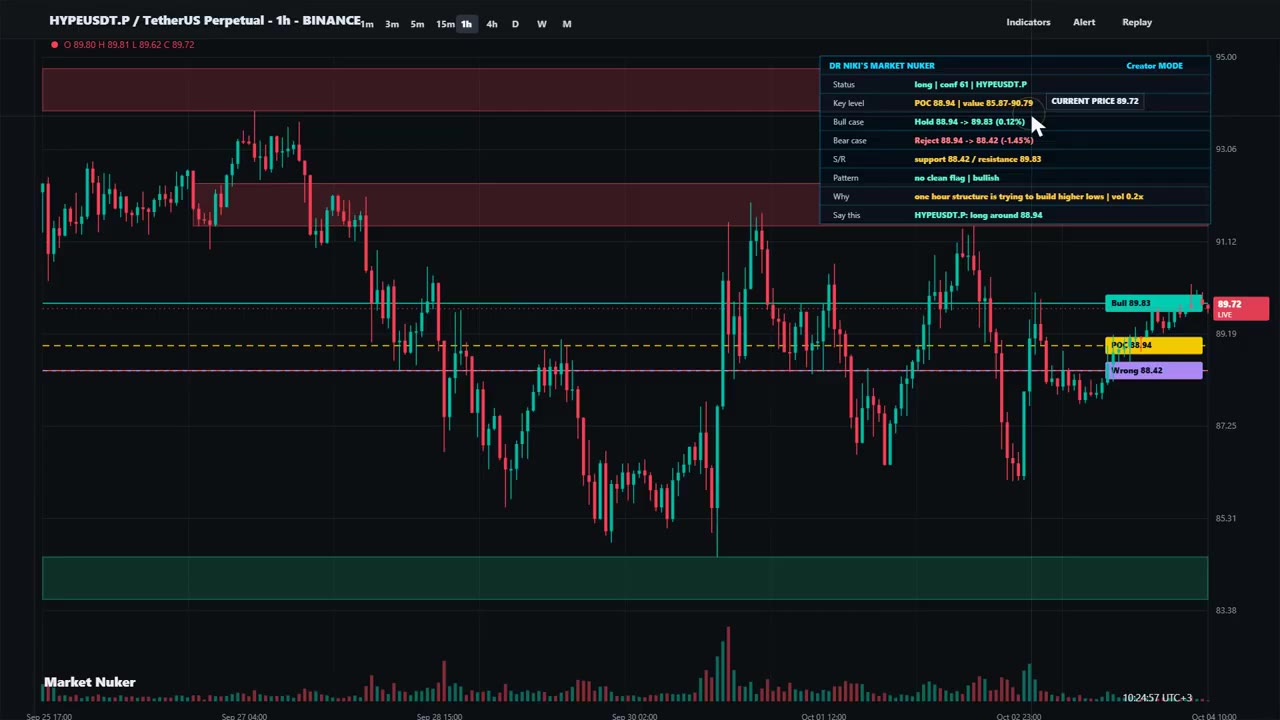The image size is (1280, 720).
Task: Choose the W weekly timeframe
Action: coord(541,24)
